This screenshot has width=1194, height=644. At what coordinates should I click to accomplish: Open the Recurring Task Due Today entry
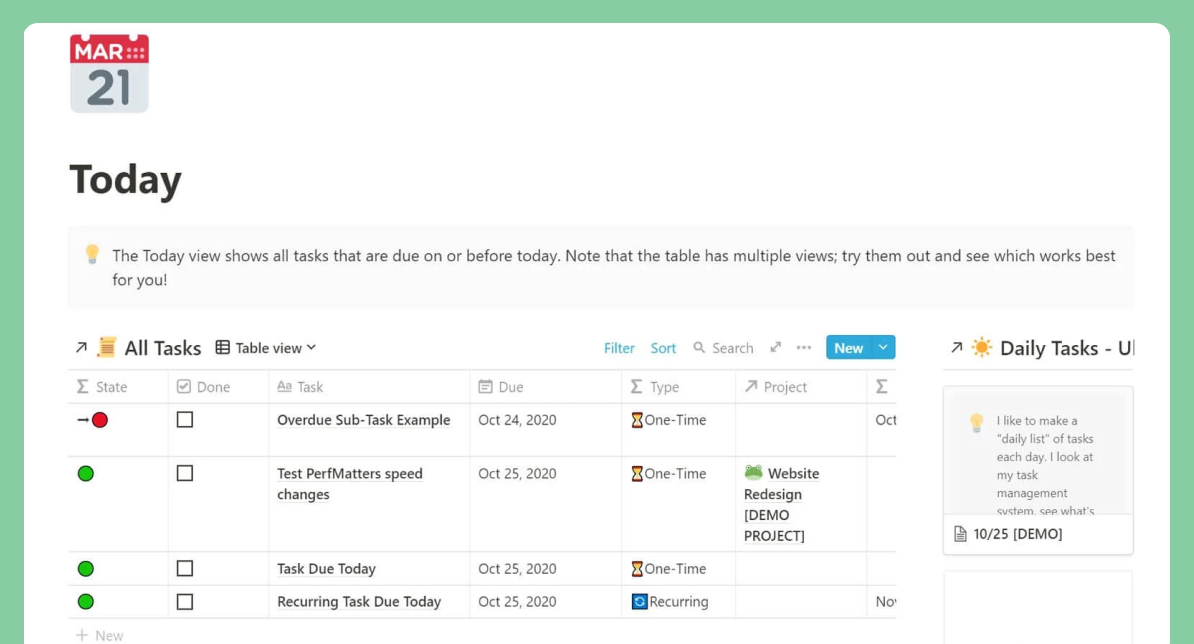359,601
